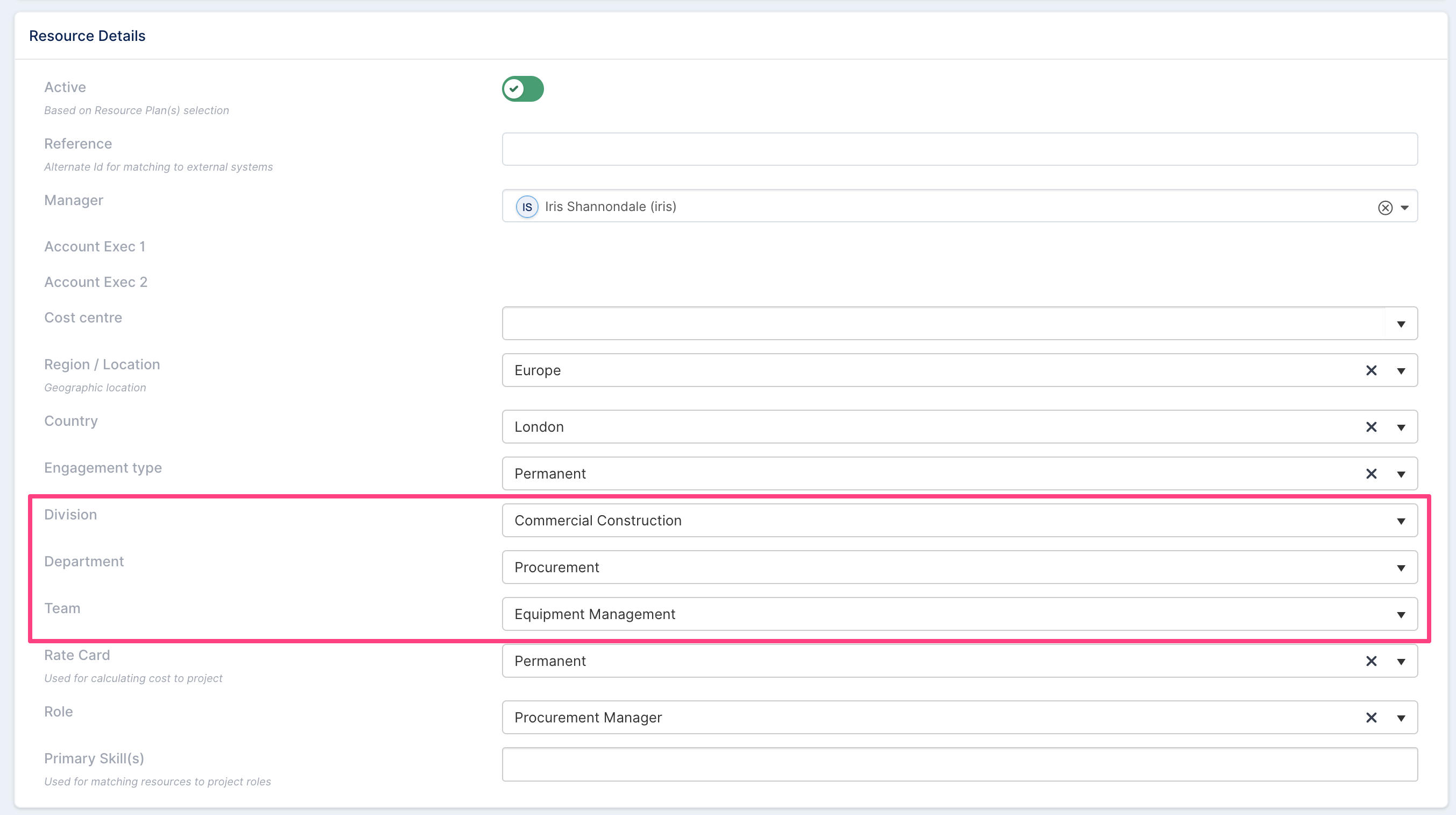Clear the Europe region selection
The height and width of the screenshot is (815, 1456).
1371,370
